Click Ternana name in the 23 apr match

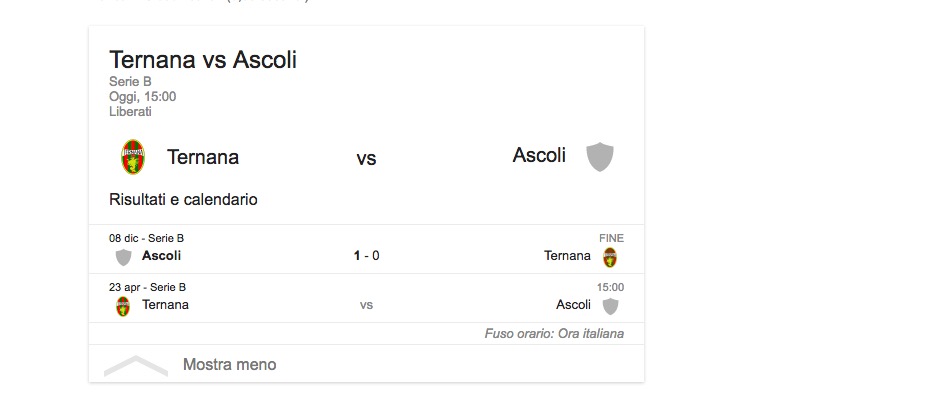tap(165, 305)
